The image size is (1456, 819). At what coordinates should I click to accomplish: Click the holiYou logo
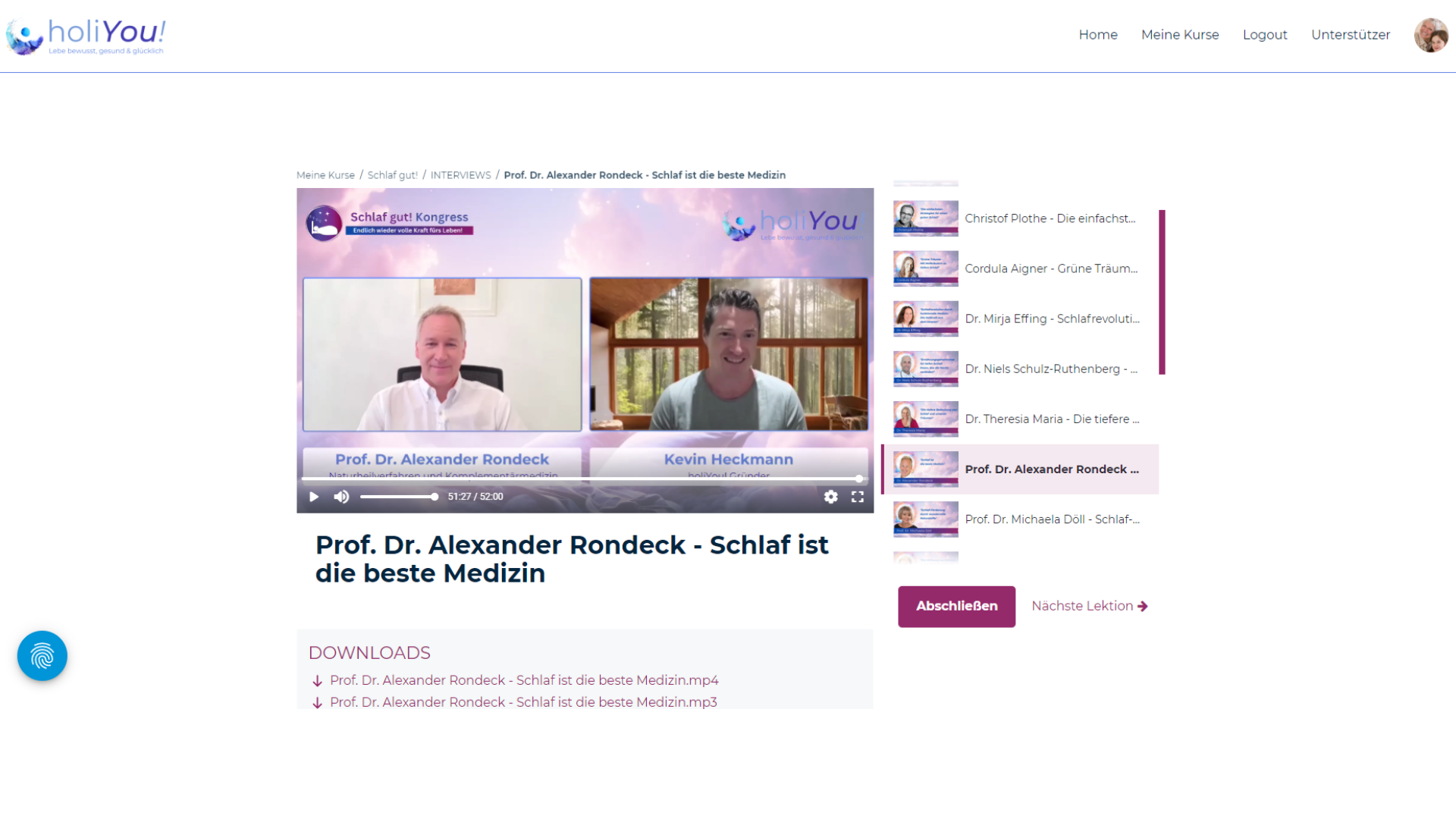(86, 36)
